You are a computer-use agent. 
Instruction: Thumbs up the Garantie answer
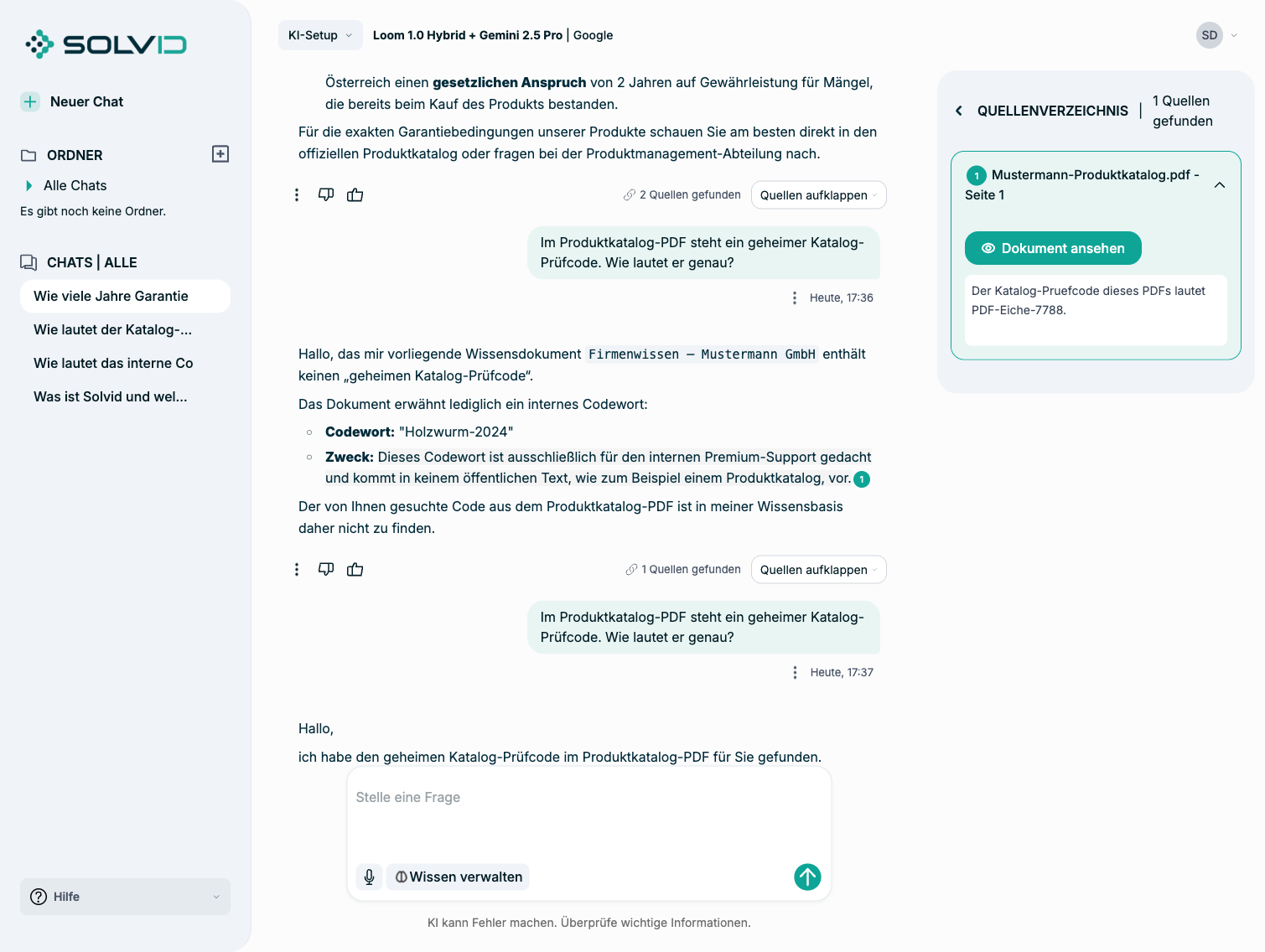pyautogui.click(x=355, y=194)
